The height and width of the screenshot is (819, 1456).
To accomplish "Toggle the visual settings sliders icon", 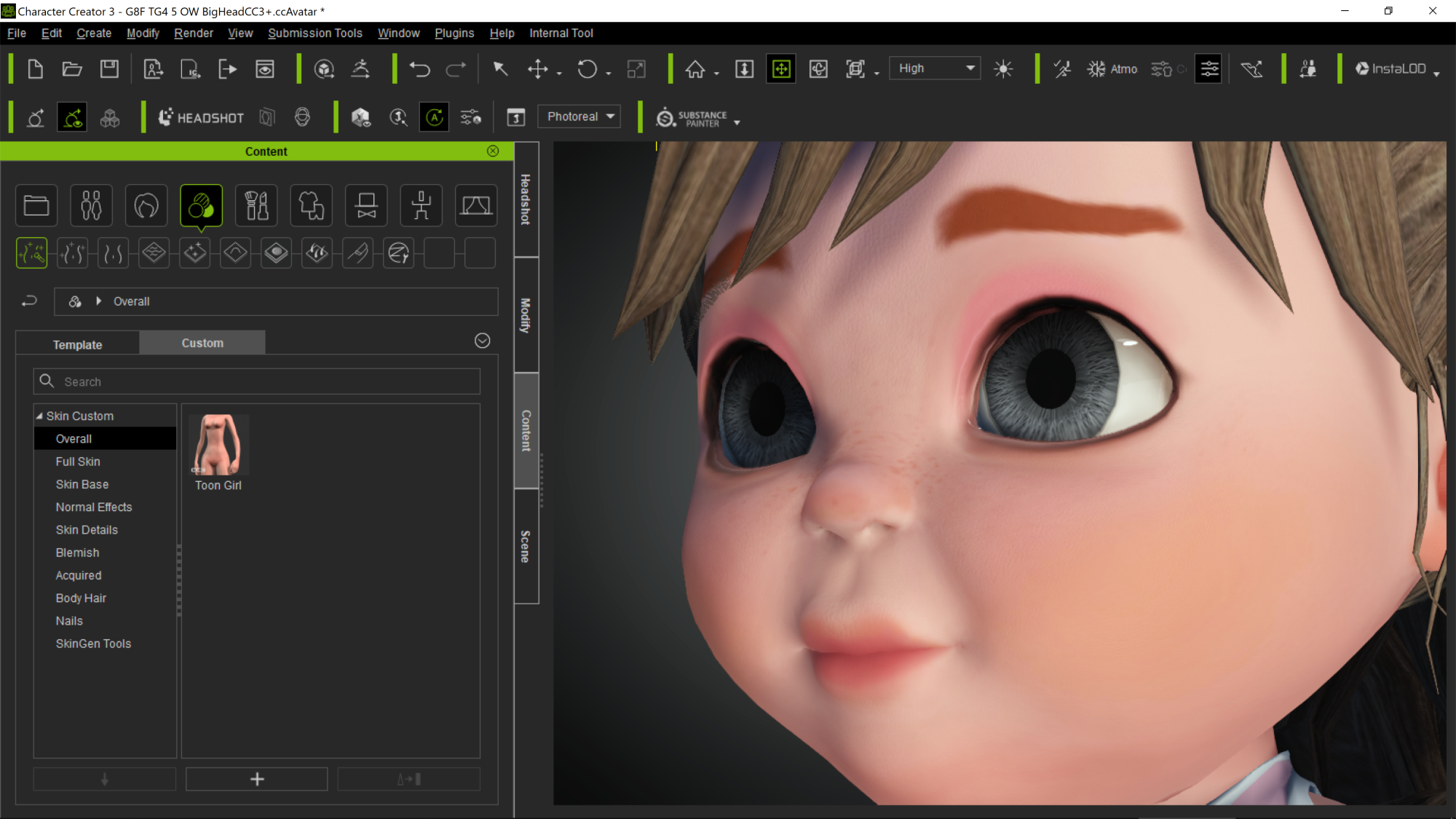I will click(x=1208, y=69).
